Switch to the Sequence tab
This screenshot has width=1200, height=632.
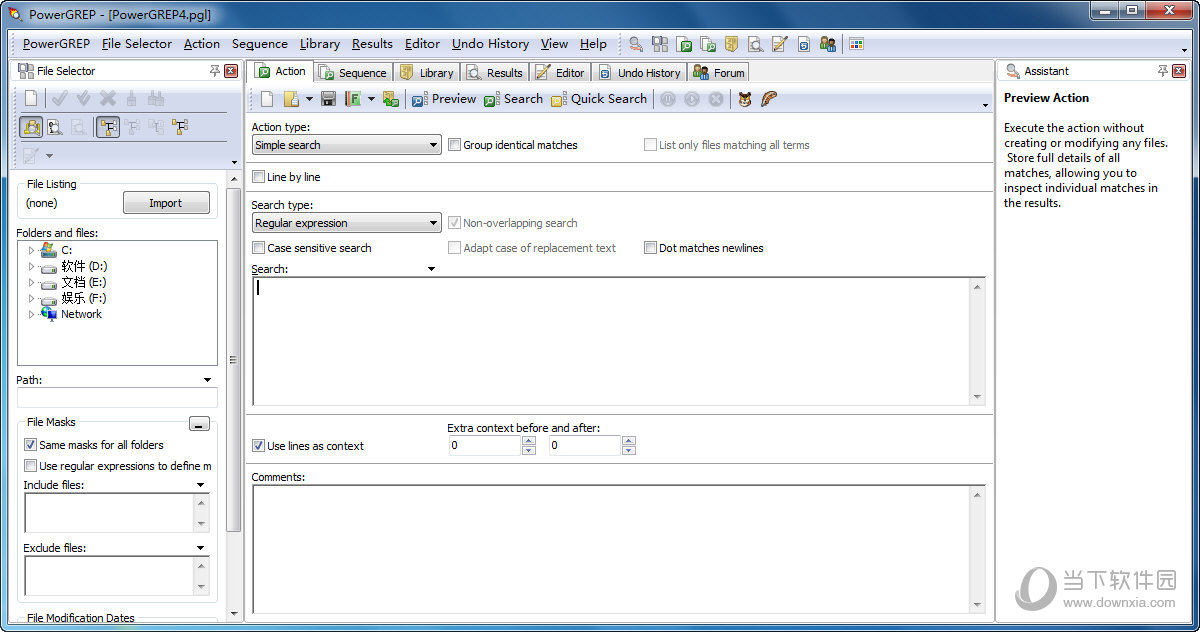click(x=353, y=72)
